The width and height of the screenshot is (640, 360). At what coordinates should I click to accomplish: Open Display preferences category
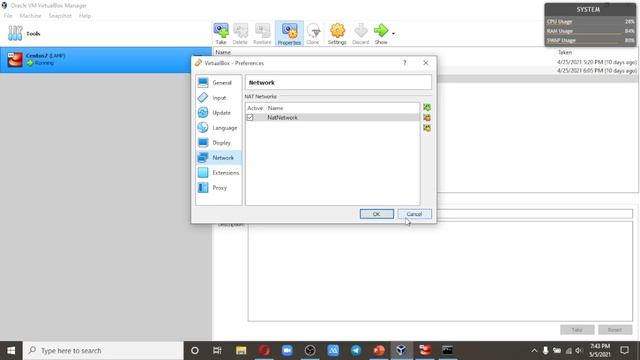(x=218, y=142)
